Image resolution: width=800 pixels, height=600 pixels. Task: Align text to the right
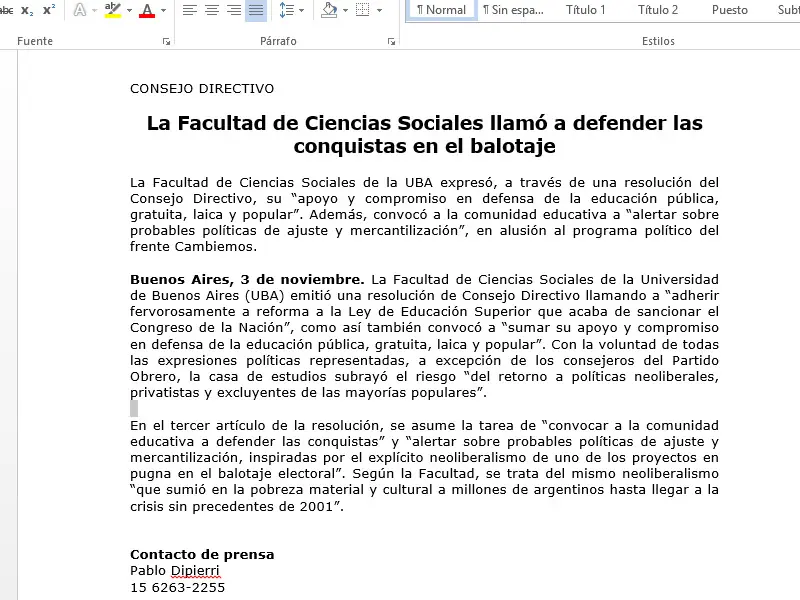pyautogui.click(x=234, y=10)
